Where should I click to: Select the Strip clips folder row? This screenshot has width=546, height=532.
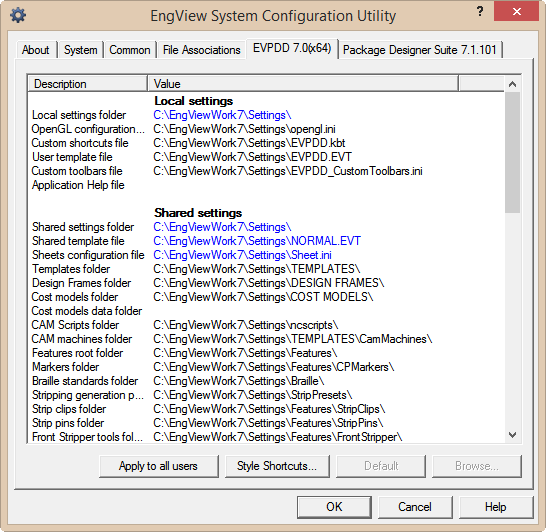click(266, 409)
